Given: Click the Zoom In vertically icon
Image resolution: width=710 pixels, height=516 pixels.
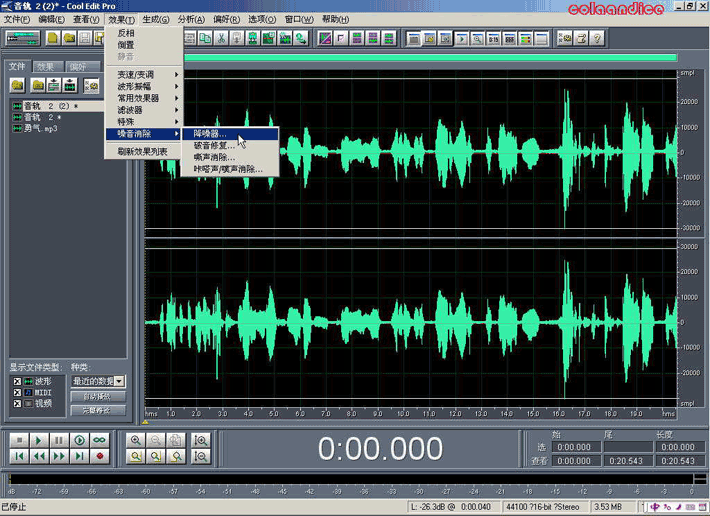Looking at the screenshot, I should [x=202, y=440].
